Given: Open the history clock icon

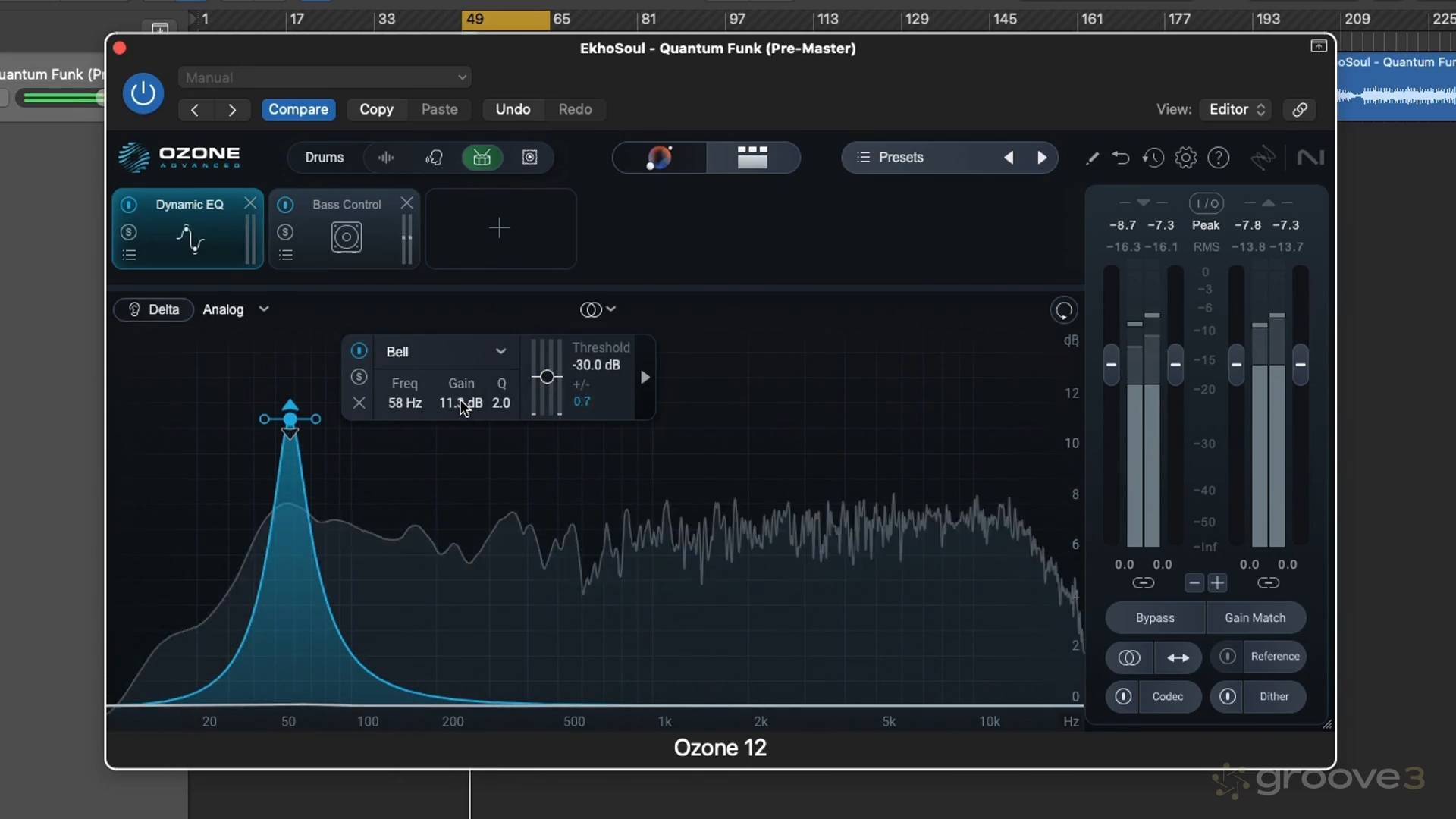Looking at the screenshot, I should (x=1153, y=158).
